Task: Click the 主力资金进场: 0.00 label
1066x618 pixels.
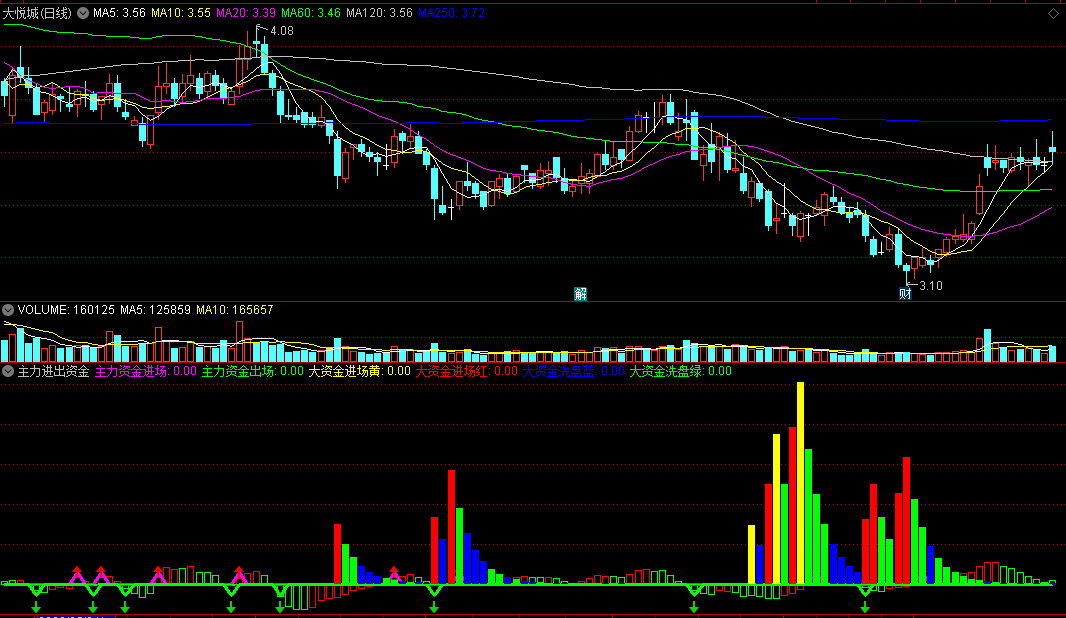Action: (145, 371)
